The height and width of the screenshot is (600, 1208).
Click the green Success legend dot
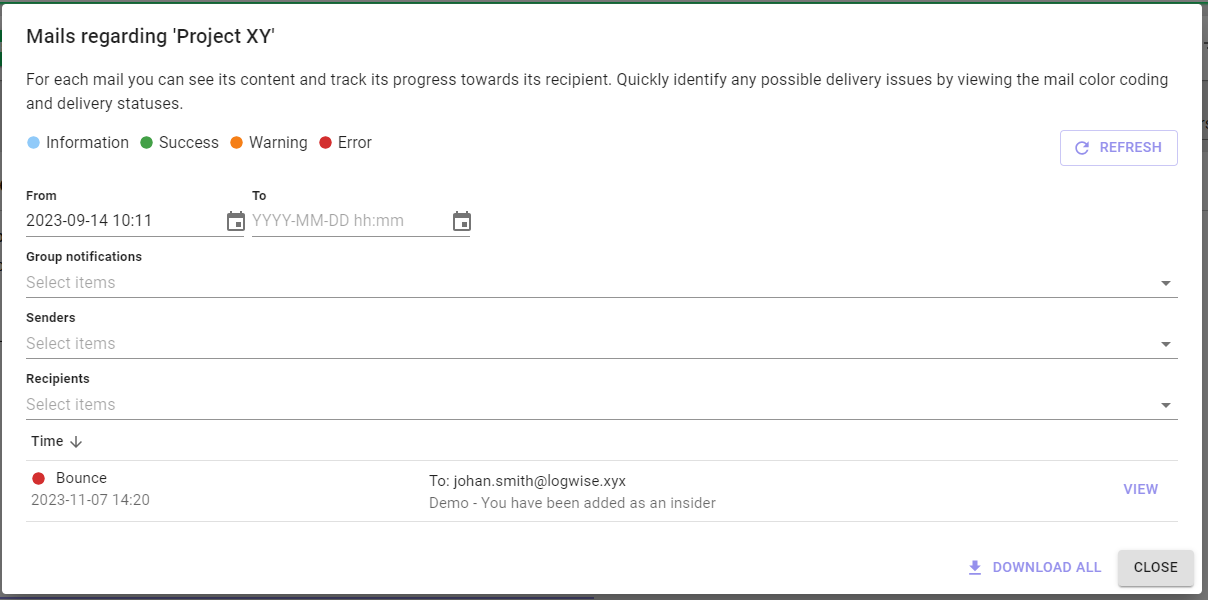(146, 143)
